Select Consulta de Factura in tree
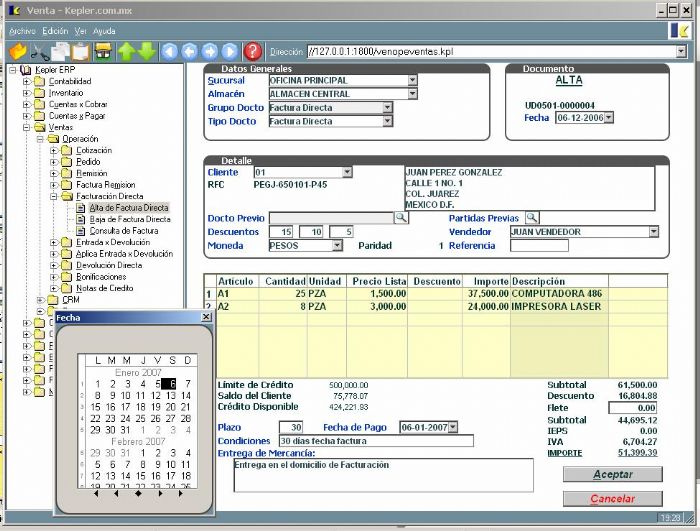 coord(124,231)
